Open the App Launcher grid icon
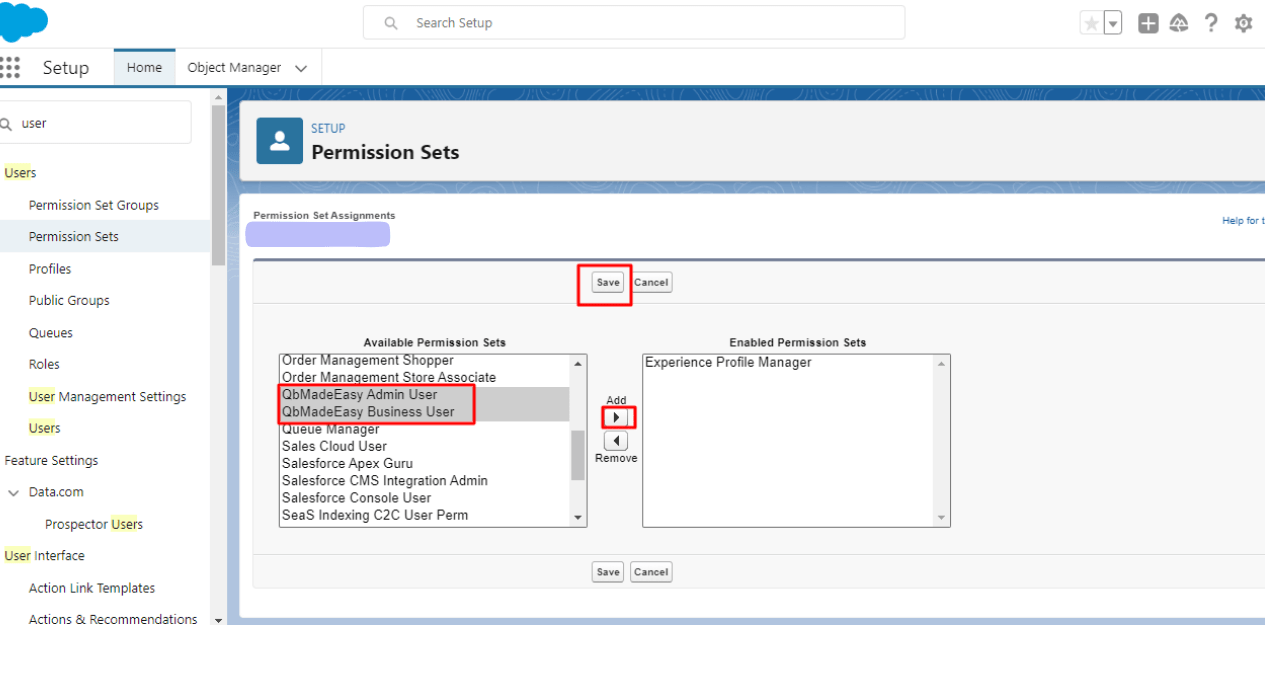The width and height of the screenshot is (1265, 673). tap(10, 67)
